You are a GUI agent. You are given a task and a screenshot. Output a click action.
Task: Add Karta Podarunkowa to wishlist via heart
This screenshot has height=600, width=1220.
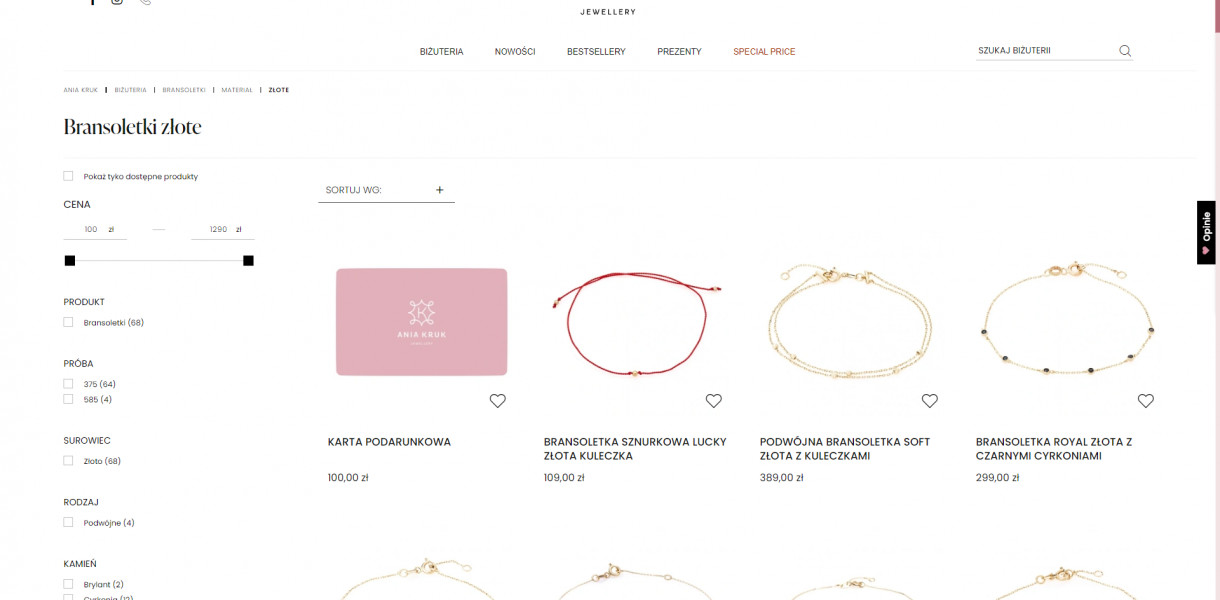[x=498, y=401]
